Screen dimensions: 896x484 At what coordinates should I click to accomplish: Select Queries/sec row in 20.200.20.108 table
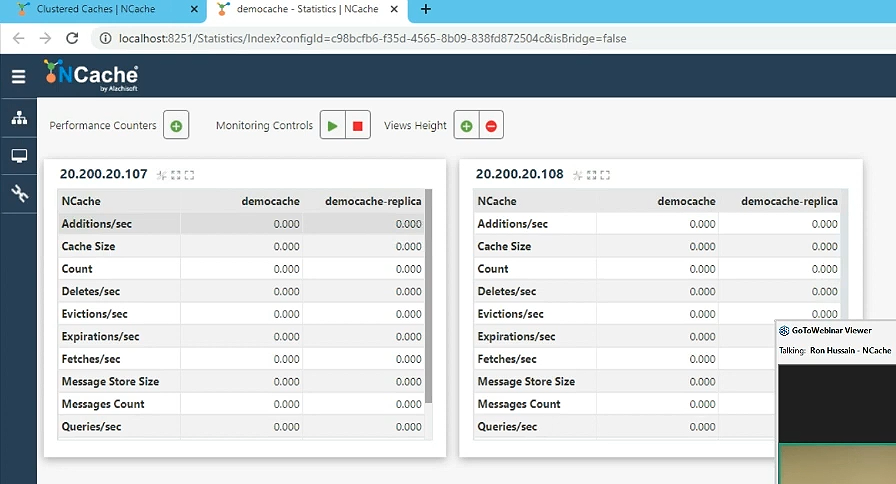625,427
